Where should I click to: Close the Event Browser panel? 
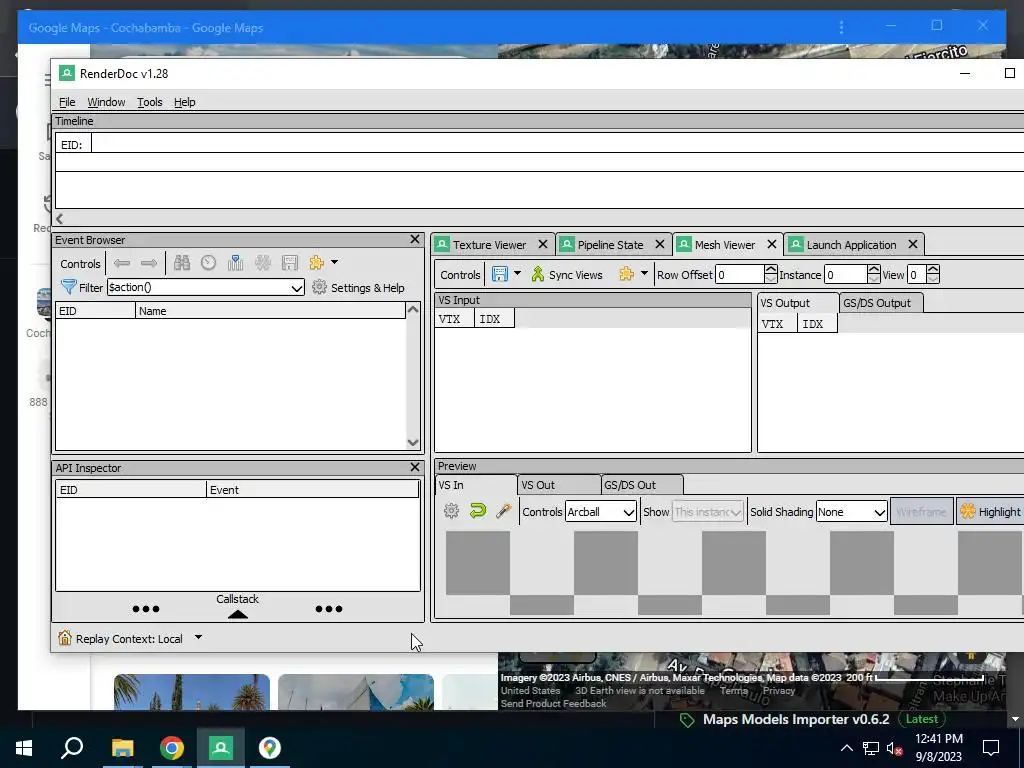(415, 240)
